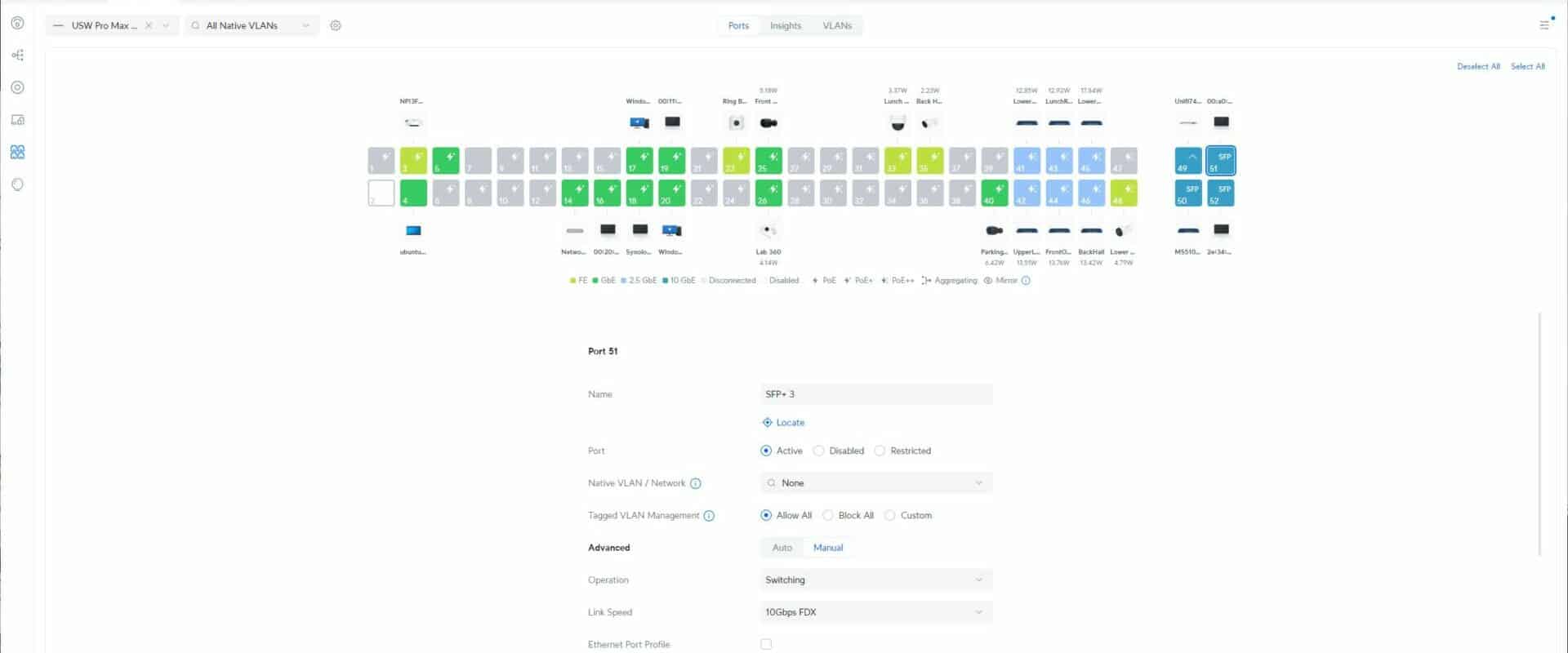This screenshot has width=1568, height=653.
Task: Remove the USW Pro Max device filter
Action: [149, 25]
